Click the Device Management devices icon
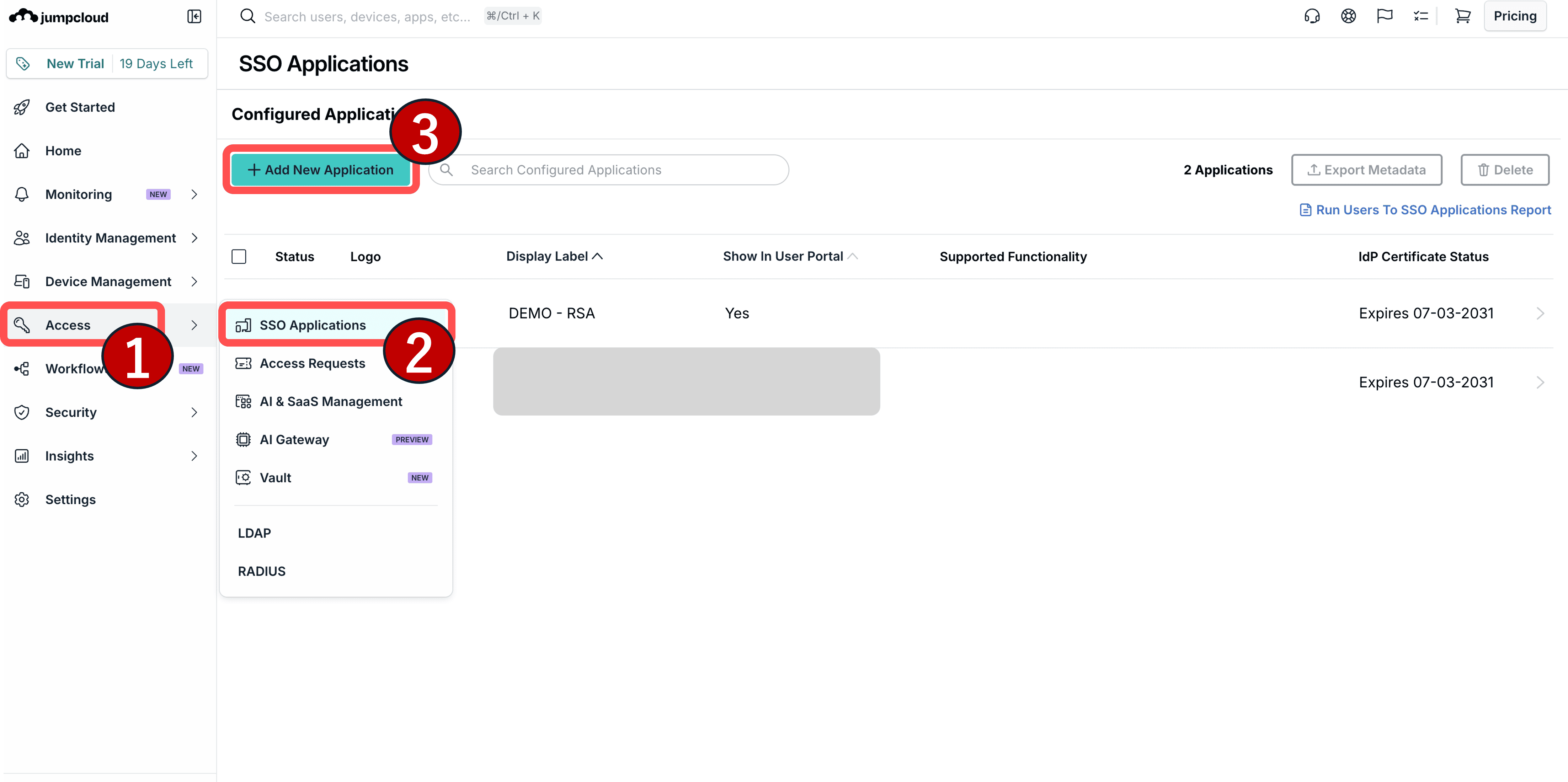This screenshot has width=1568, height=782. tap(22, 282)
